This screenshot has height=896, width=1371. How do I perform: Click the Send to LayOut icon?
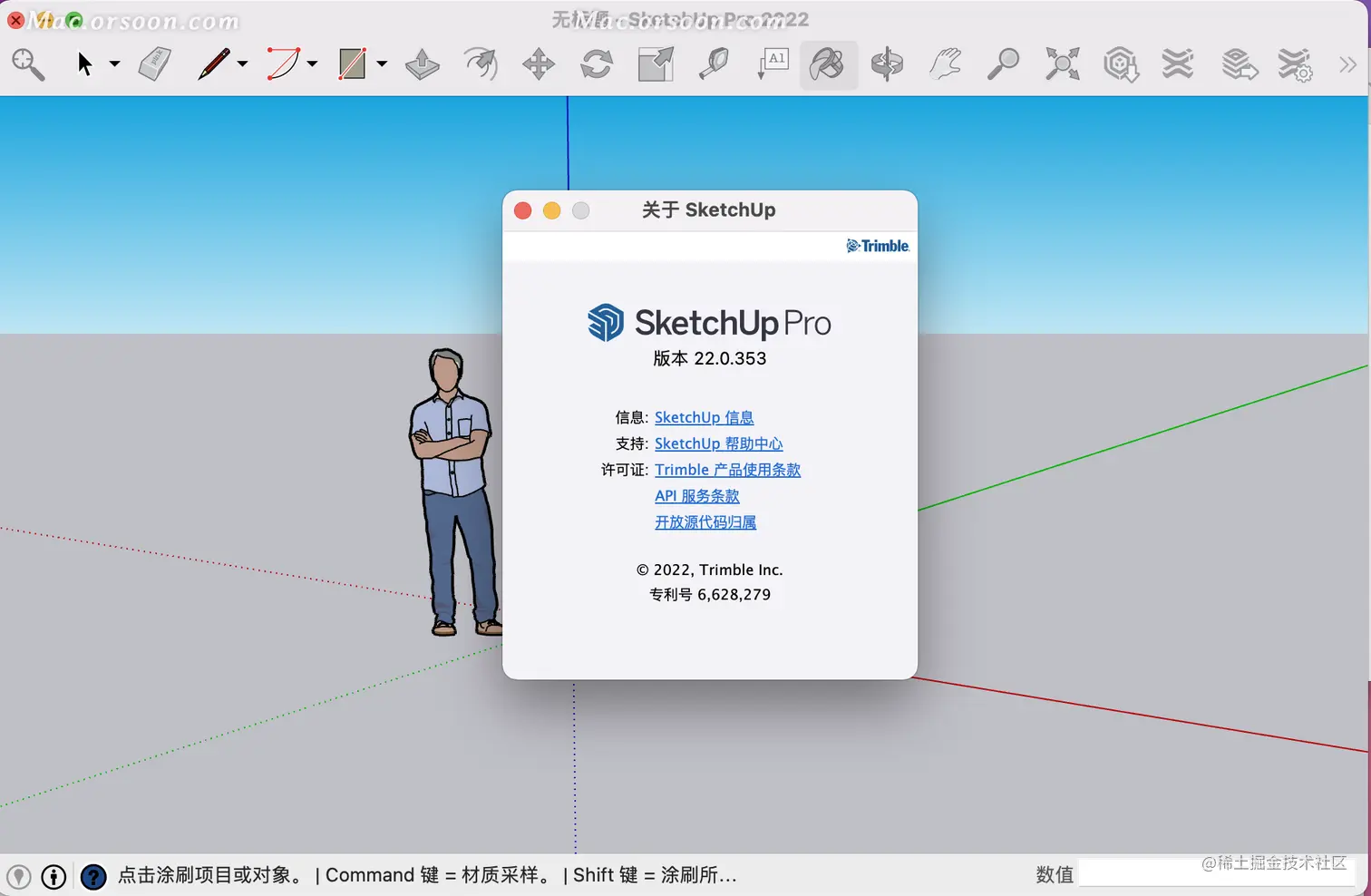pyautogui.click(x=1239, y=64)
